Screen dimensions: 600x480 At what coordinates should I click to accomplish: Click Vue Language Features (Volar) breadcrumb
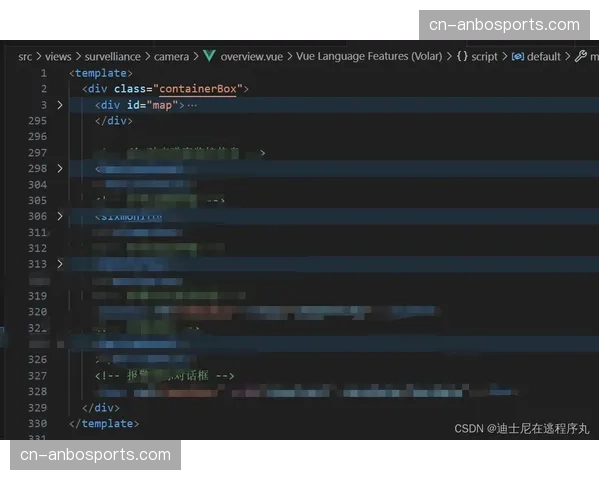368,57
